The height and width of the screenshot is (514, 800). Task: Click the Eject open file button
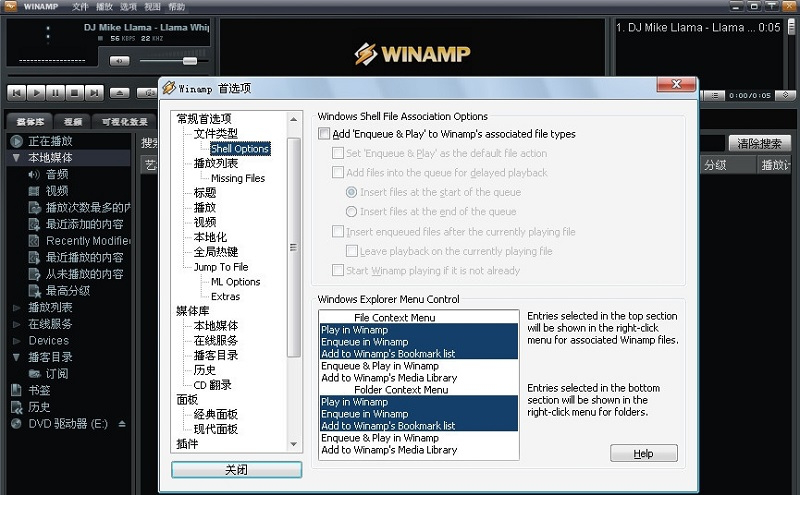[x=119, y=93]
